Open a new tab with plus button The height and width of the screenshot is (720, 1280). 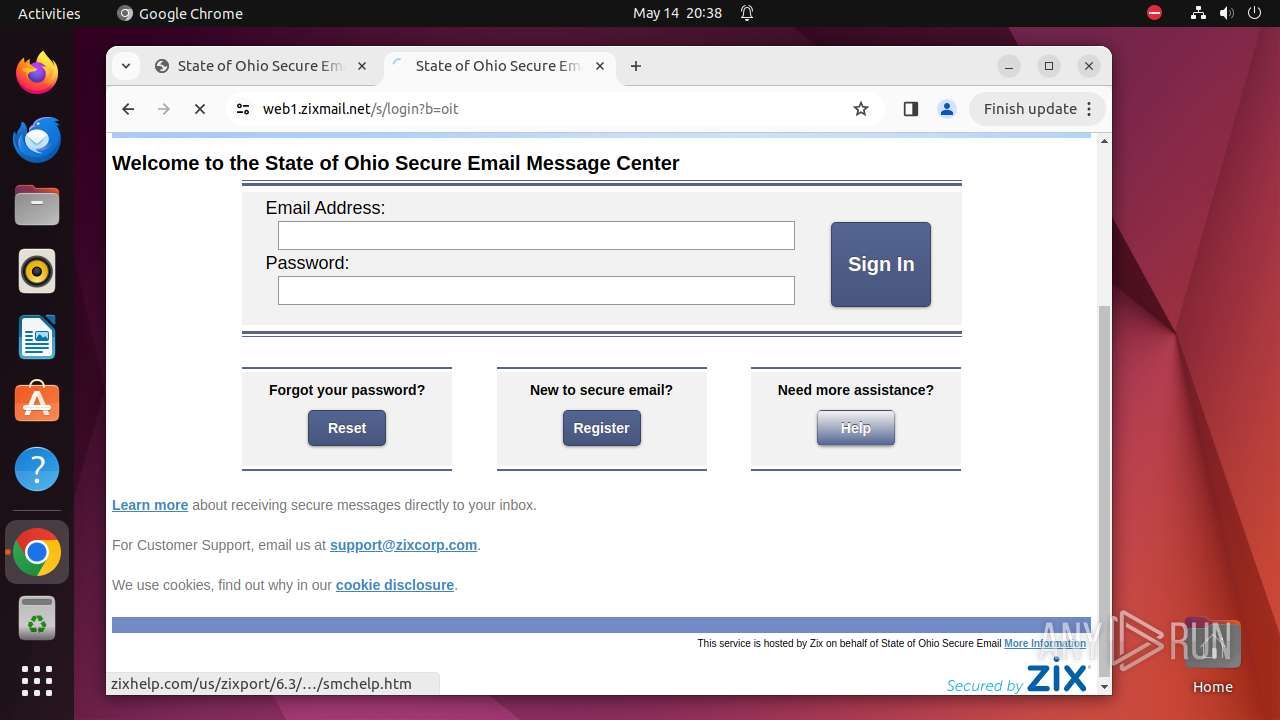pos(636,66)
